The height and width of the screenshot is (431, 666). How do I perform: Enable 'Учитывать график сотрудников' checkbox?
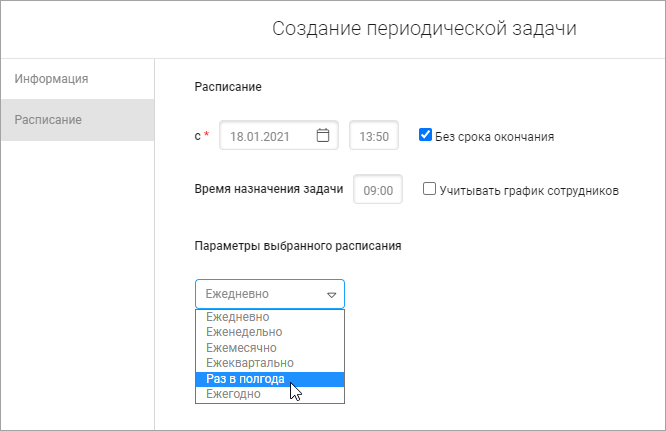click(429, 189)
